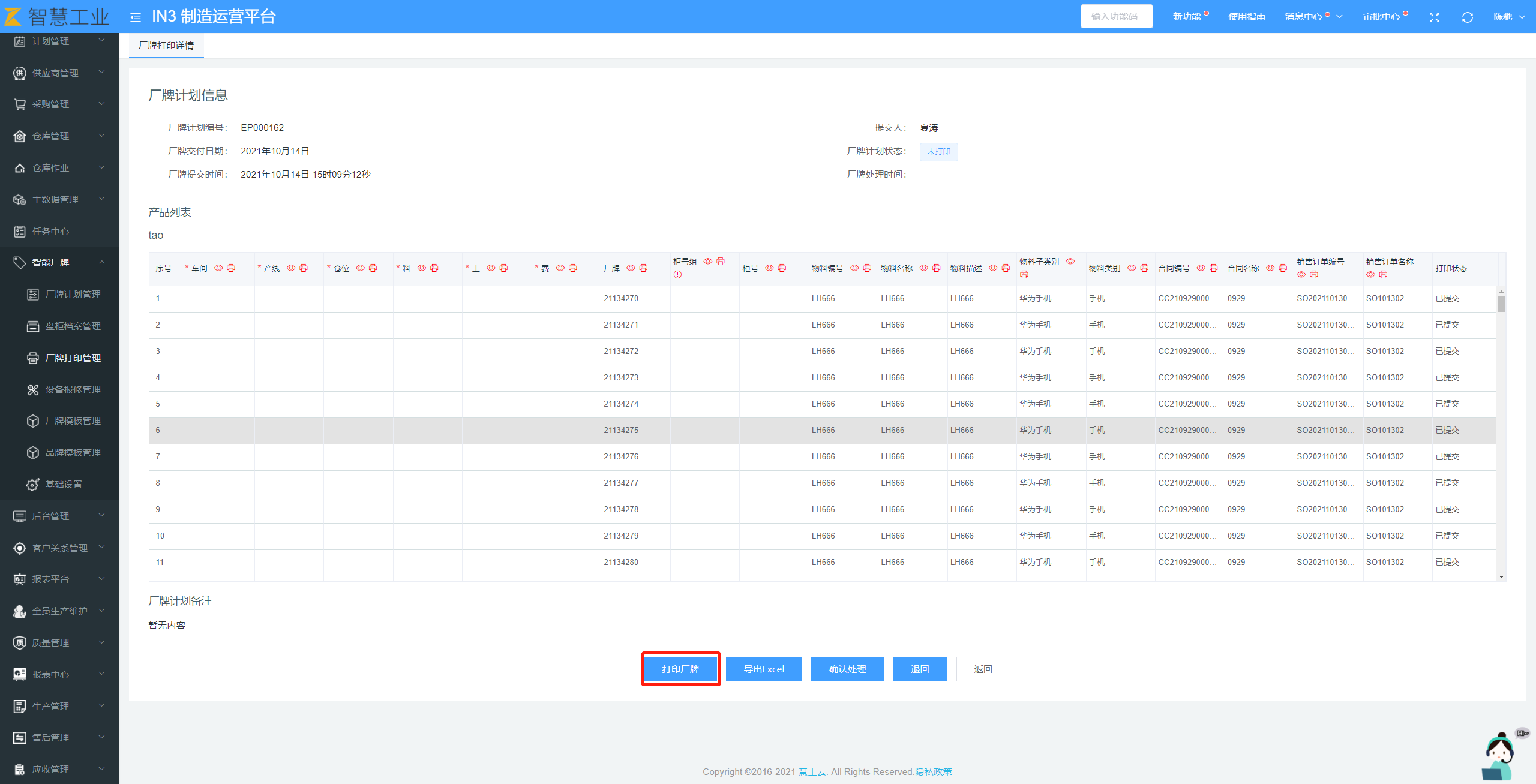The height and width of the screenshot is (784, 1536).
Task: Click the warning icon under 柜号组 header
Action: [677, 275]
